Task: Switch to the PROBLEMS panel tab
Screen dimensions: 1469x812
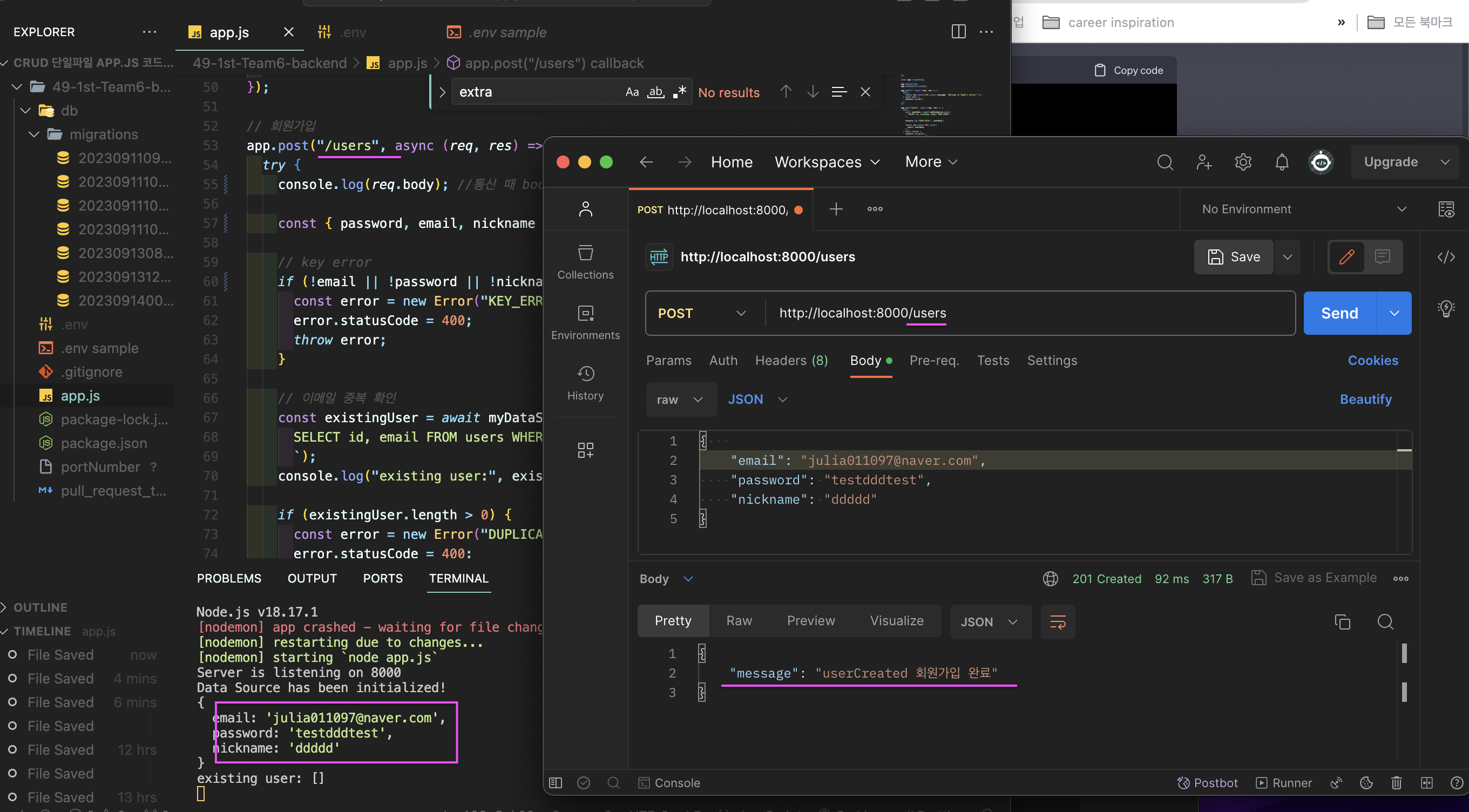Action: (229, 578)
